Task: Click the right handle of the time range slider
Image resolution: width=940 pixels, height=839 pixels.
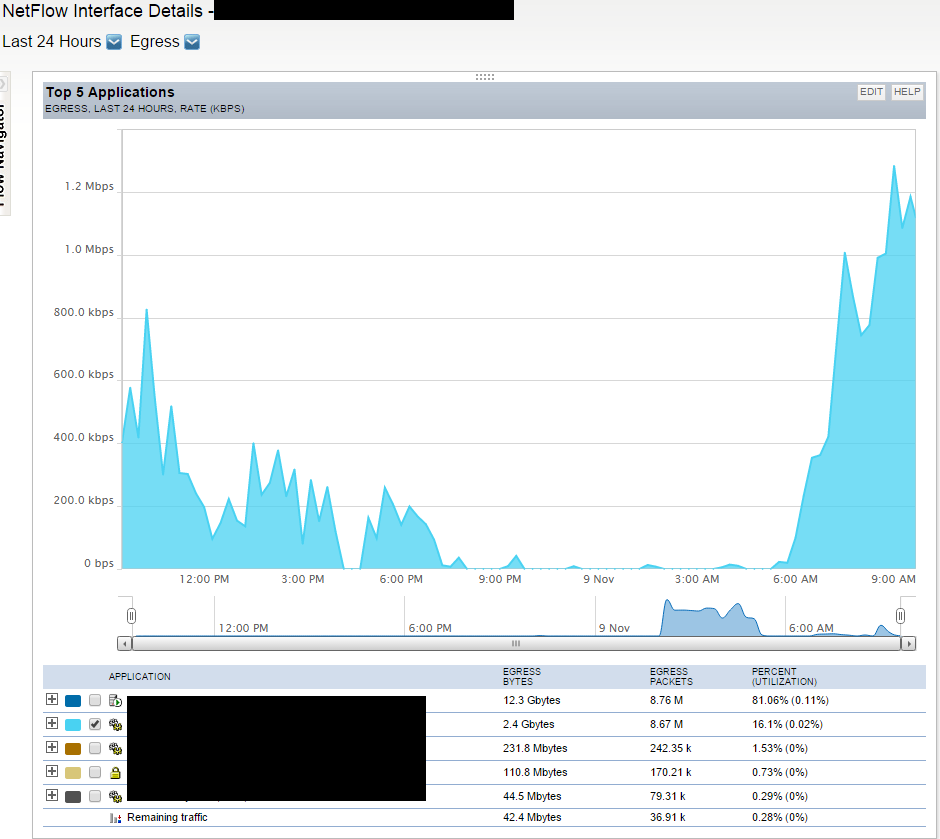Action: tap(900, 615)
